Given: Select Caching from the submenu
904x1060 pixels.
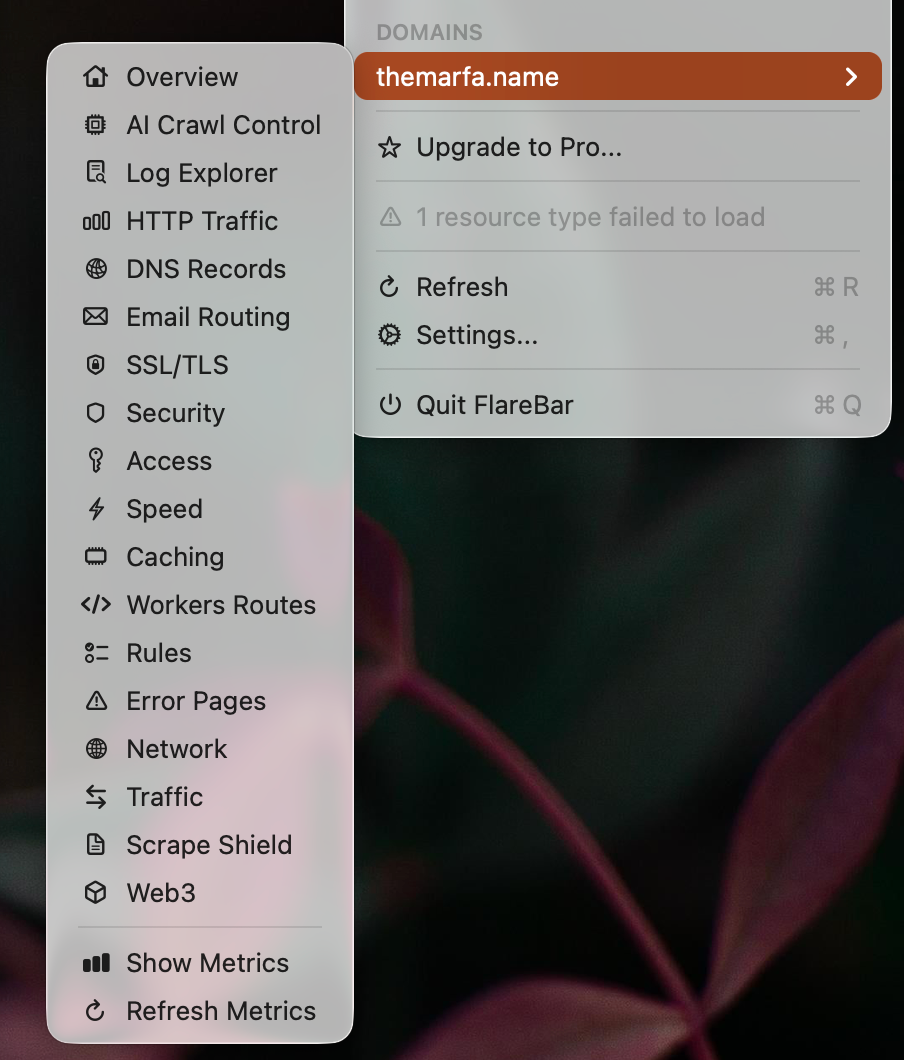Looking at the screenshot, I should 175,557.
